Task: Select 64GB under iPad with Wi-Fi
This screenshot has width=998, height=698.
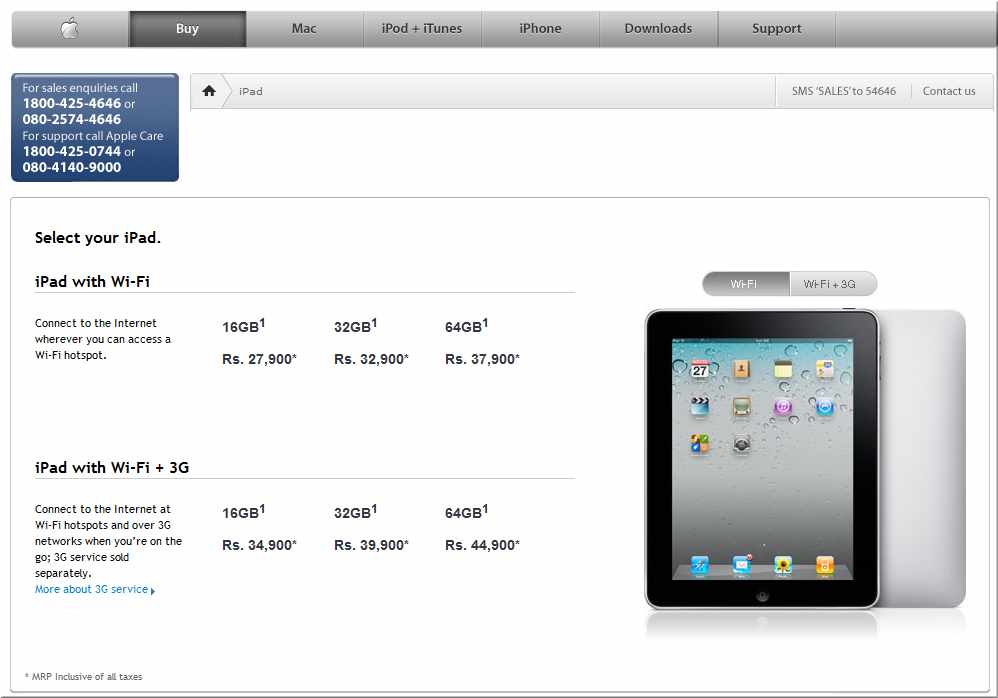Action: [x=467, y=326]
